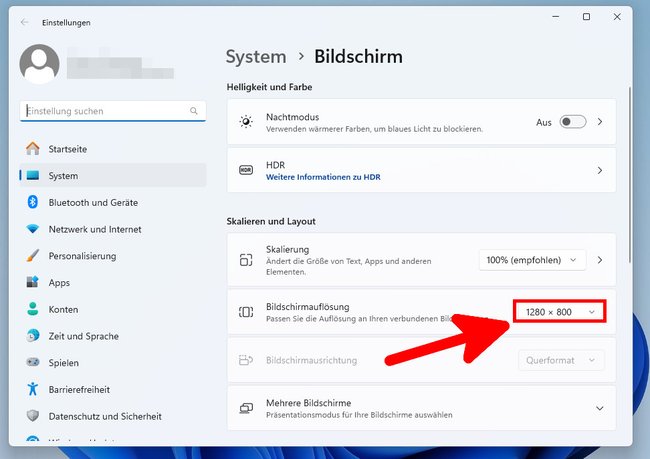
Task: Click the Zeit und Sprache globe-clock icon
Action: [x=33, y=335]
